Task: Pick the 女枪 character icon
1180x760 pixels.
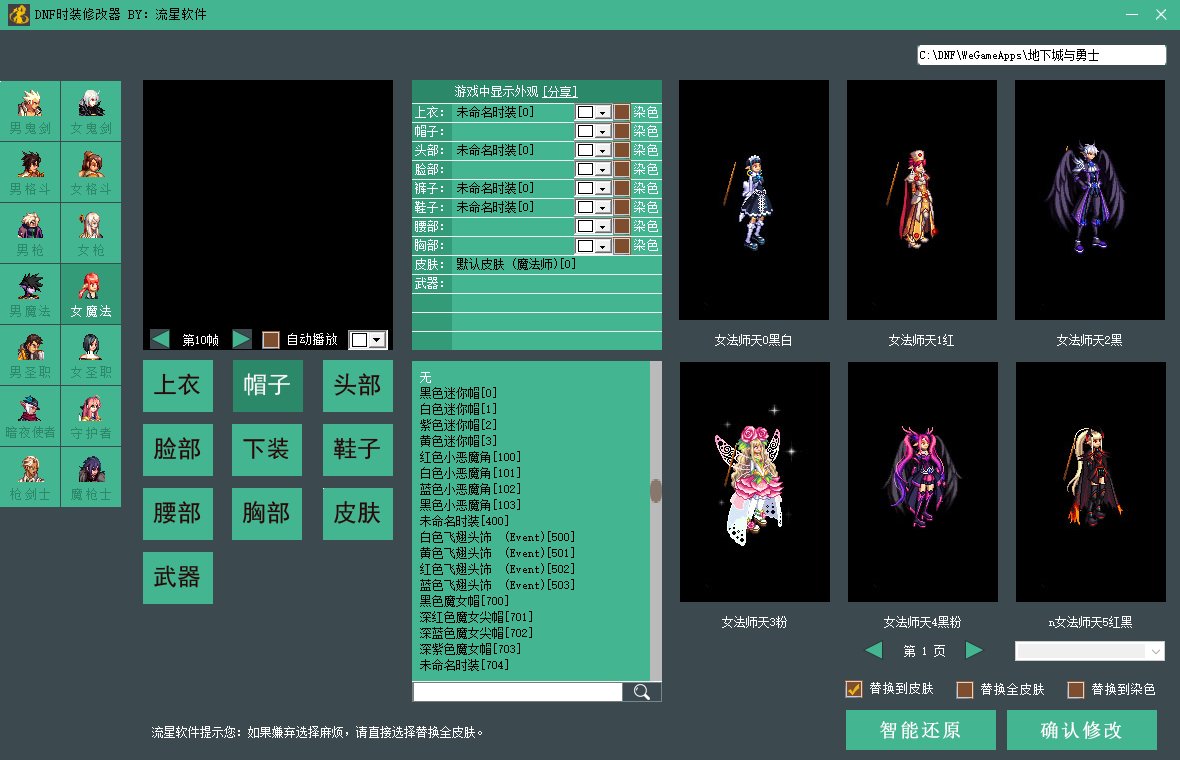Action: (x=91, y=233)
